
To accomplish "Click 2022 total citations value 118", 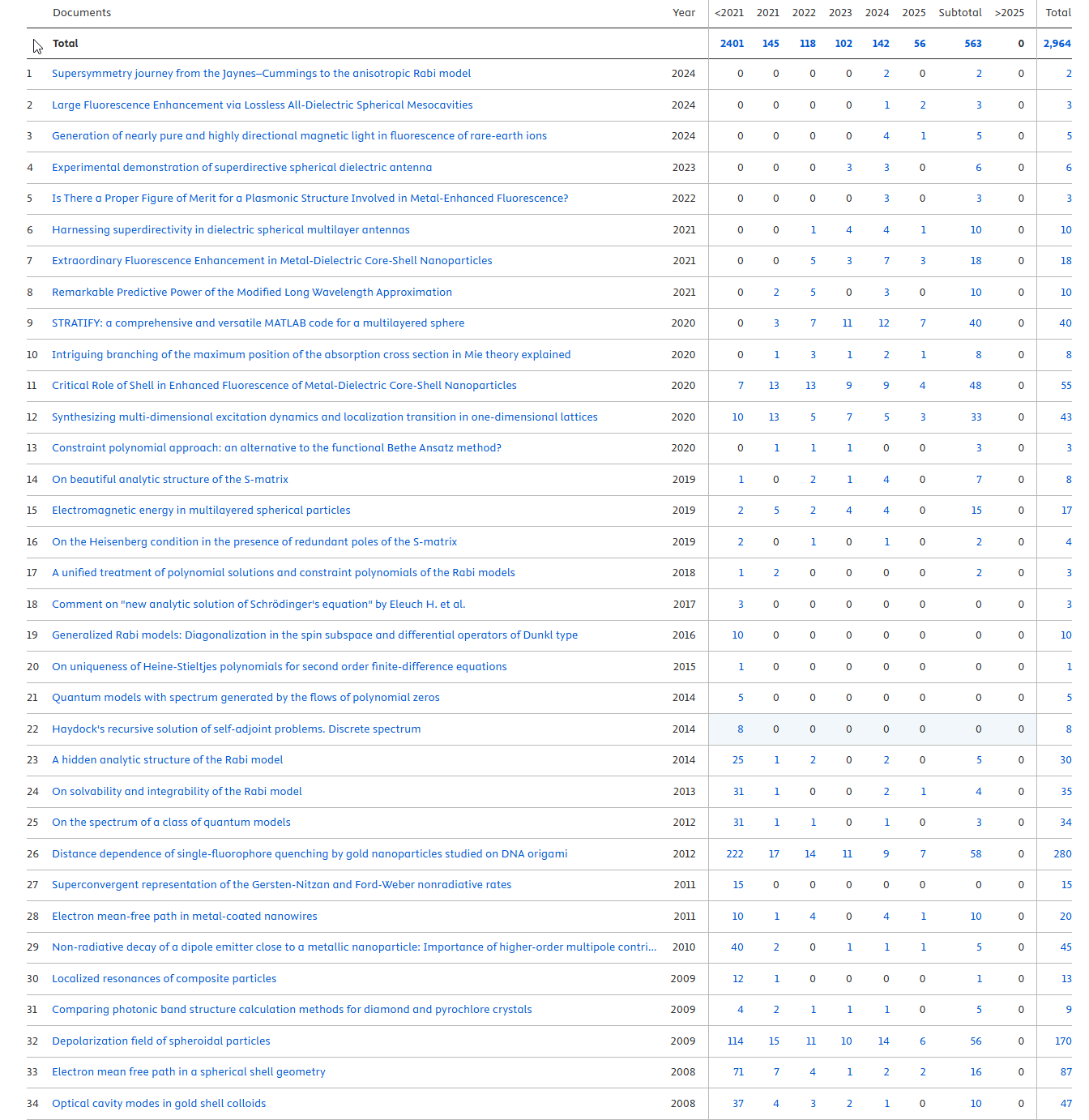I will pos(807,44).
